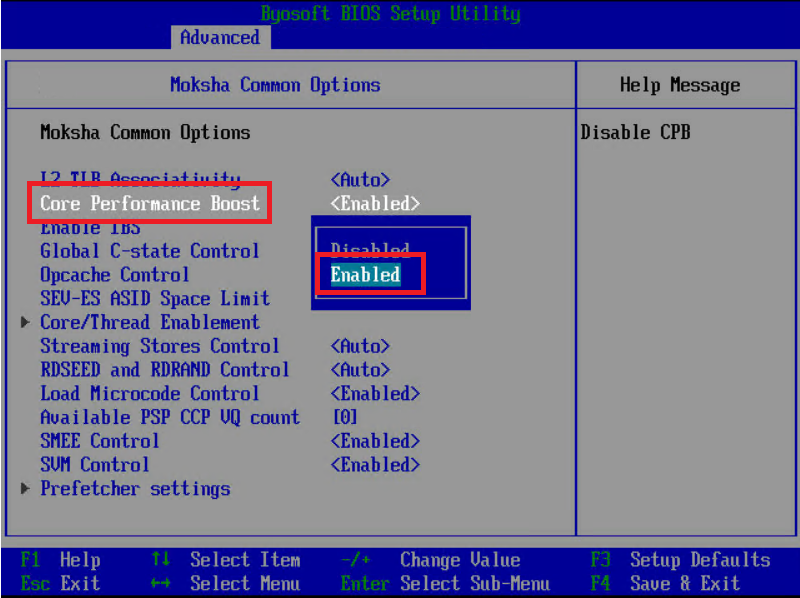The width and height of the screenshot is (800, 598).
Task: Click the F1 Help hint
Action: [60, 560]
